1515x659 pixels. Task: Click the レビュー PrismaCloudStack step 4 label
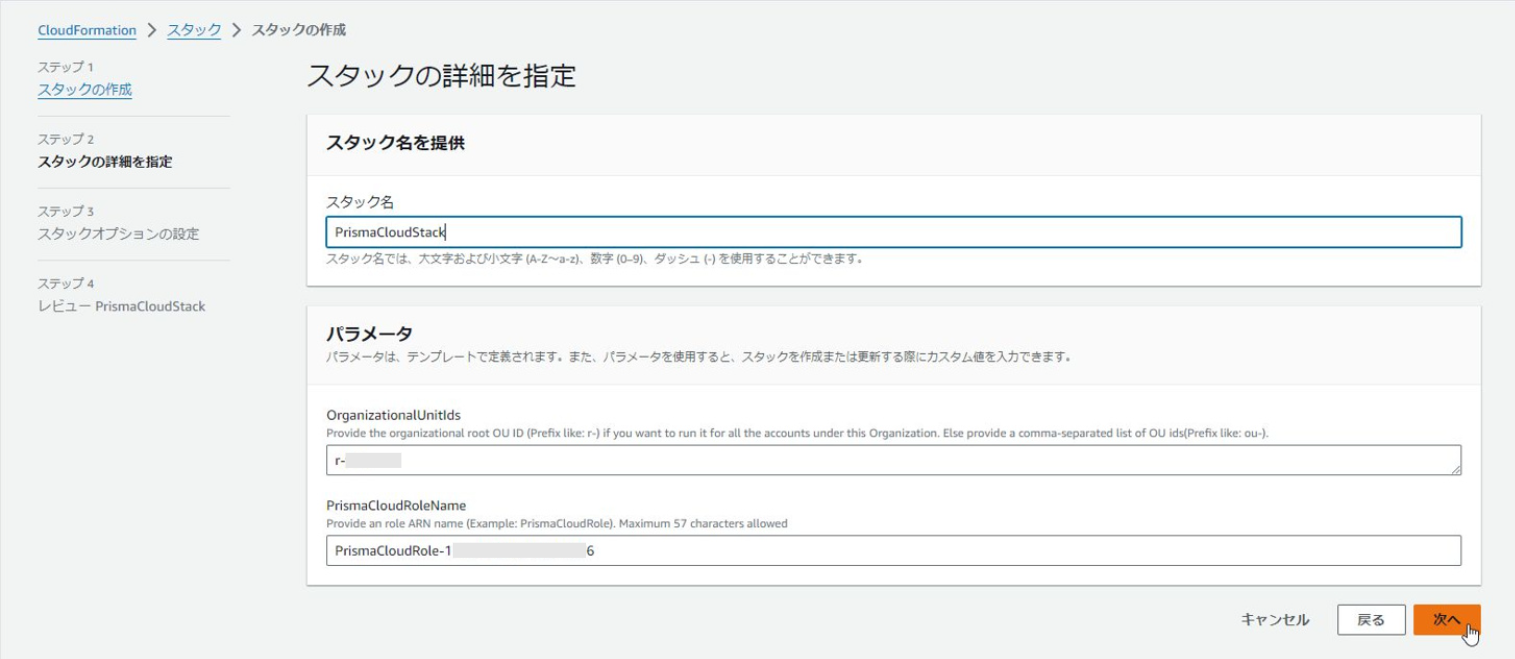click(x=121, y=306)
